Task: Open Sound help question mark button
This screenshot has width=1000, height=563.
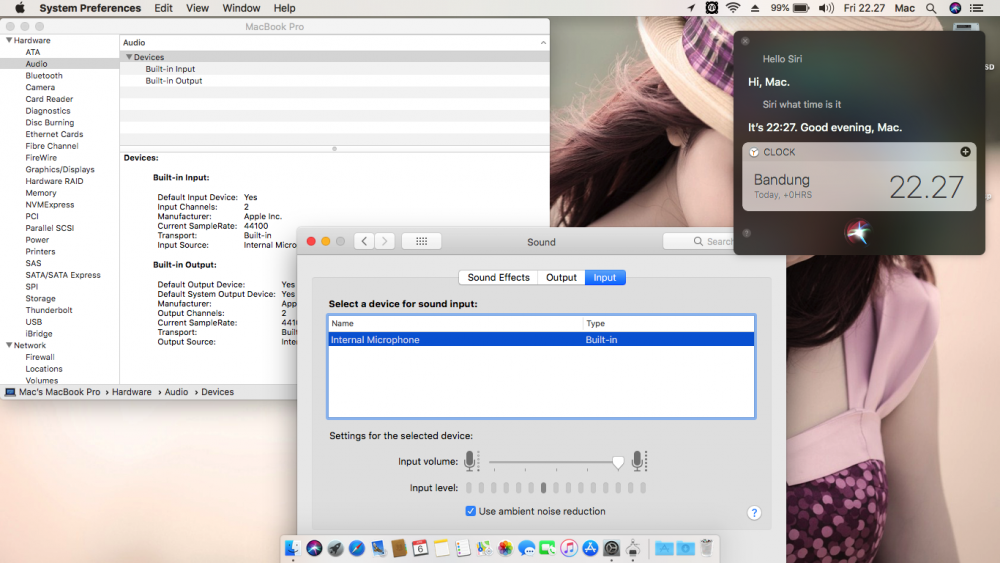Action: (754, 513)
